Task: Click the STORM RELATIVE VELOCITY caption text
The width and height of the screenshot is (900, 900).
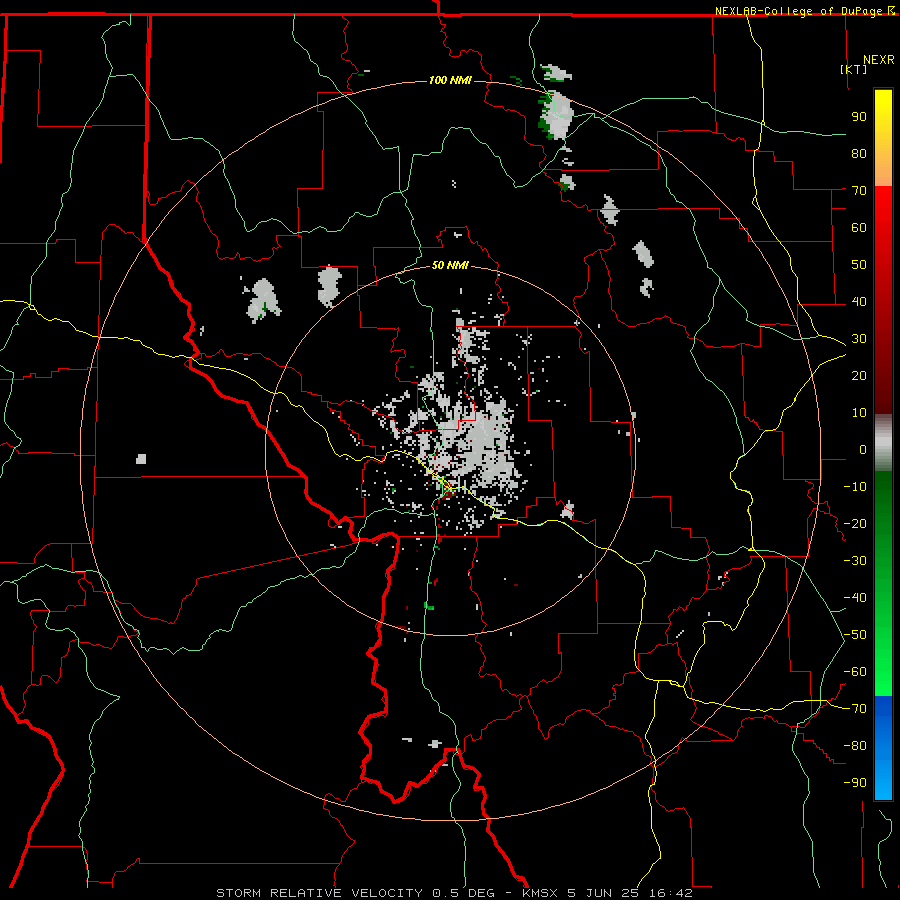Action: 319,893
